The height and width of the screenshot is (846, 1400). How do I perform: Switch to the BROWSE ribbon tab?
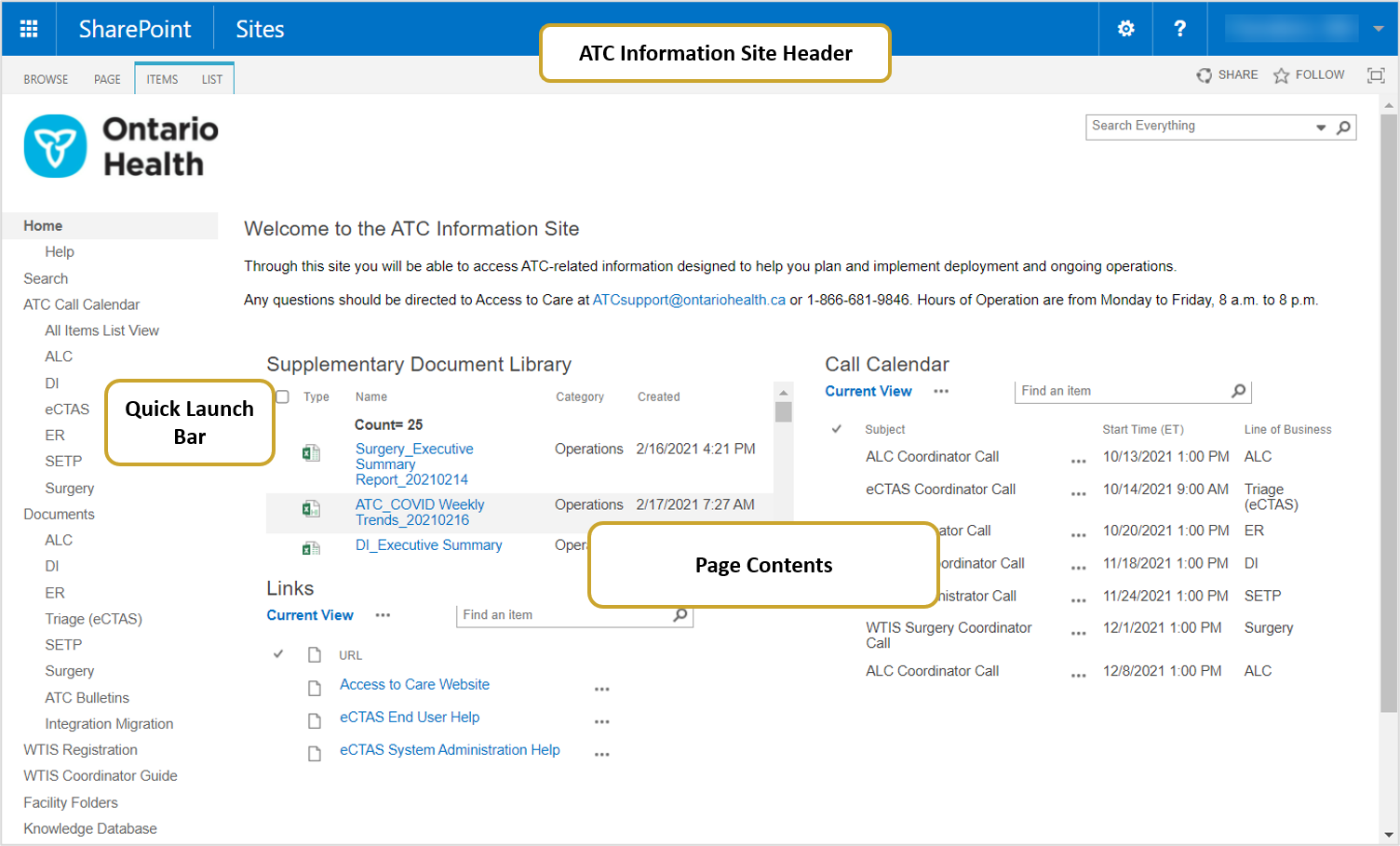(46, 79)
